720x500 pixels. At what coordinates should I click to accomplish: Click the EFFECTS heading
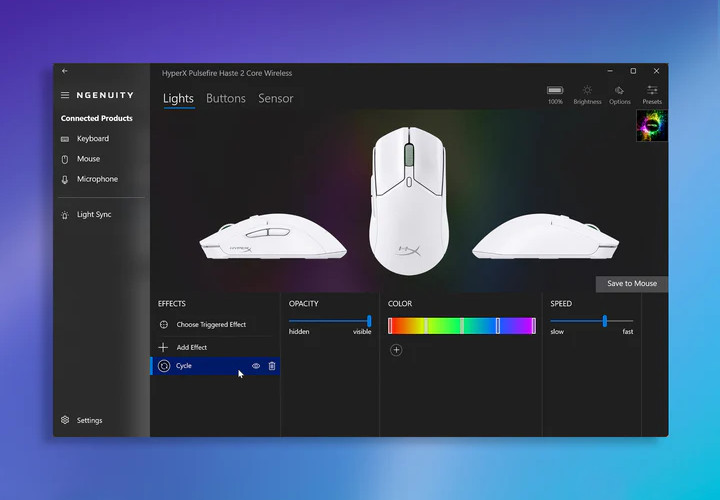172,303
